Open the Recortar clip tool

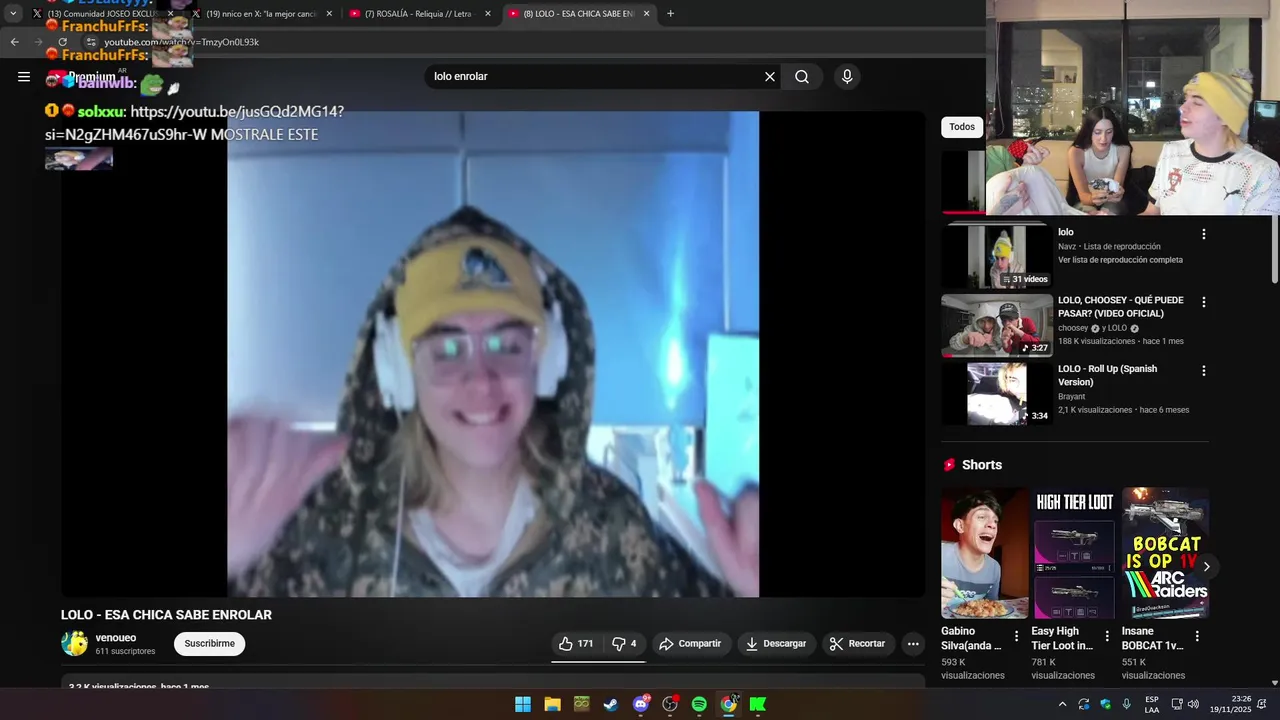point(858,644)
